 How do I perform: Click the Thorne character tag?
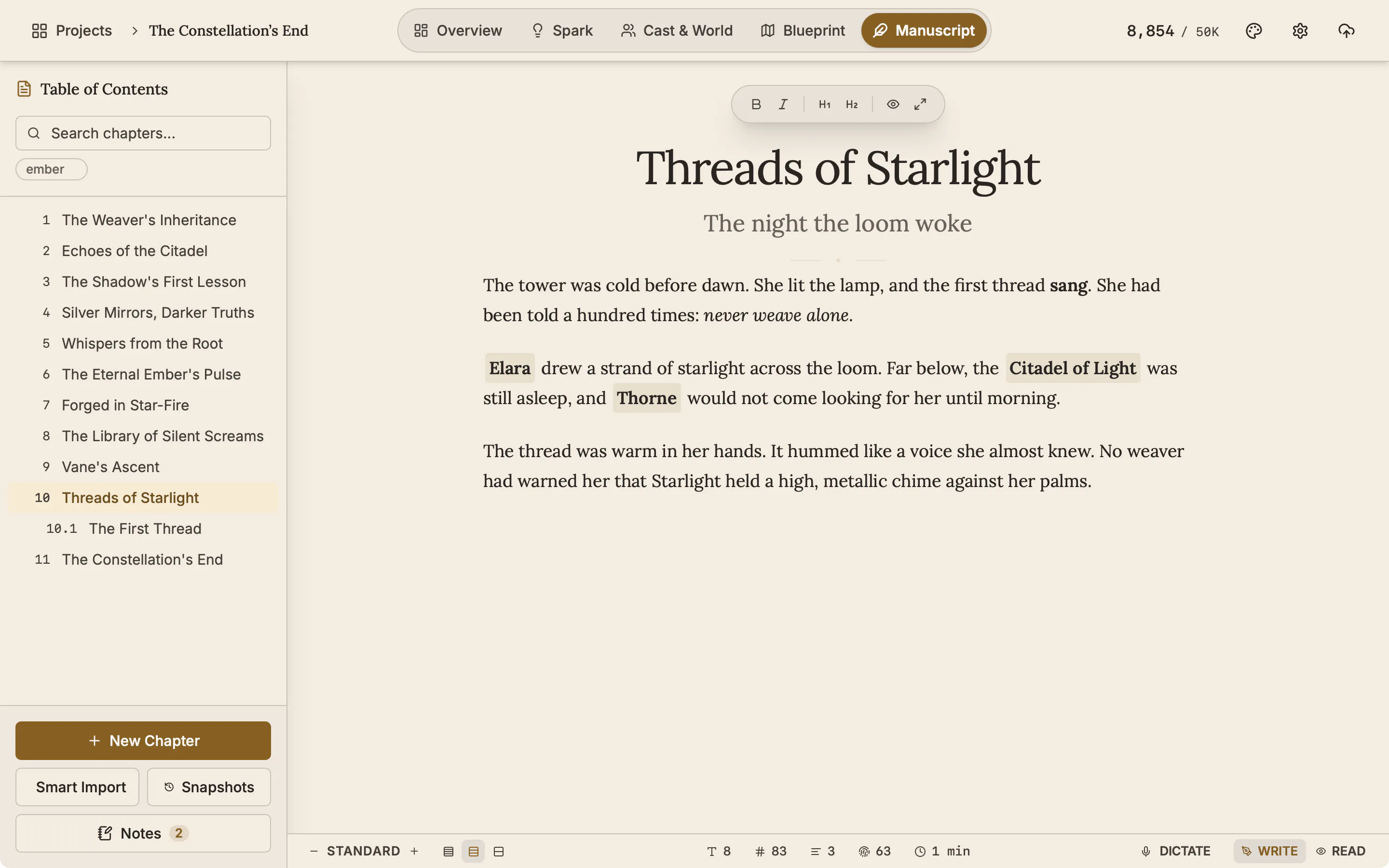[646, 398]
